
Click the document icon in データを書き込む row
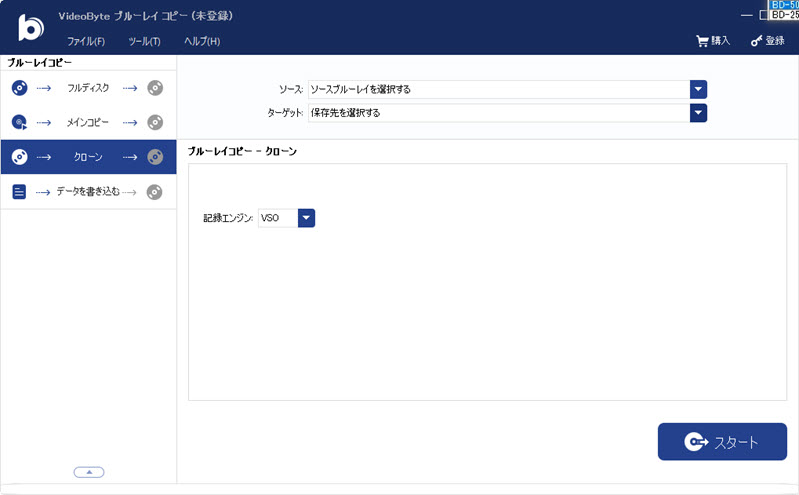tap(19, 192)
